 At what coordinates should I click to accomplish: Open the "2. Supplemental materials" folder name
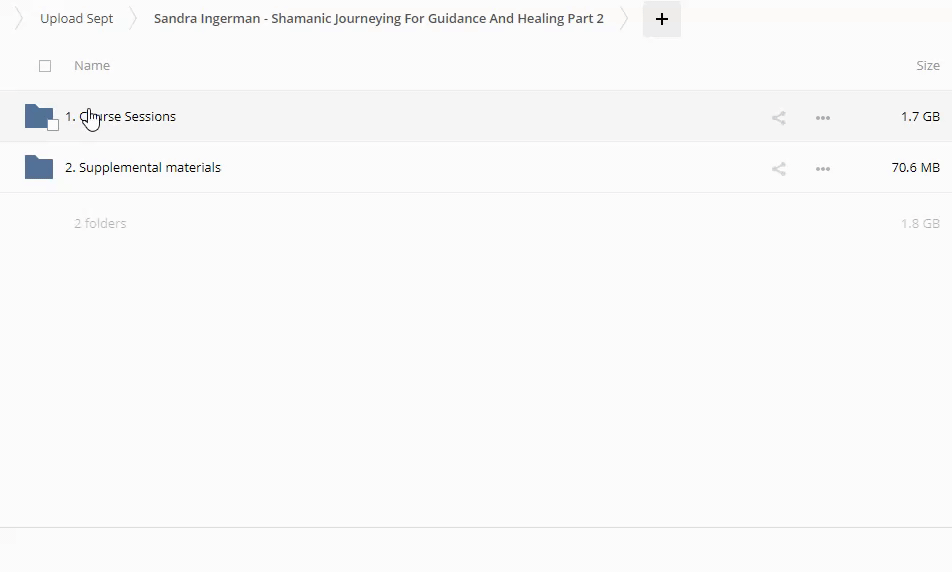[143, 168]
